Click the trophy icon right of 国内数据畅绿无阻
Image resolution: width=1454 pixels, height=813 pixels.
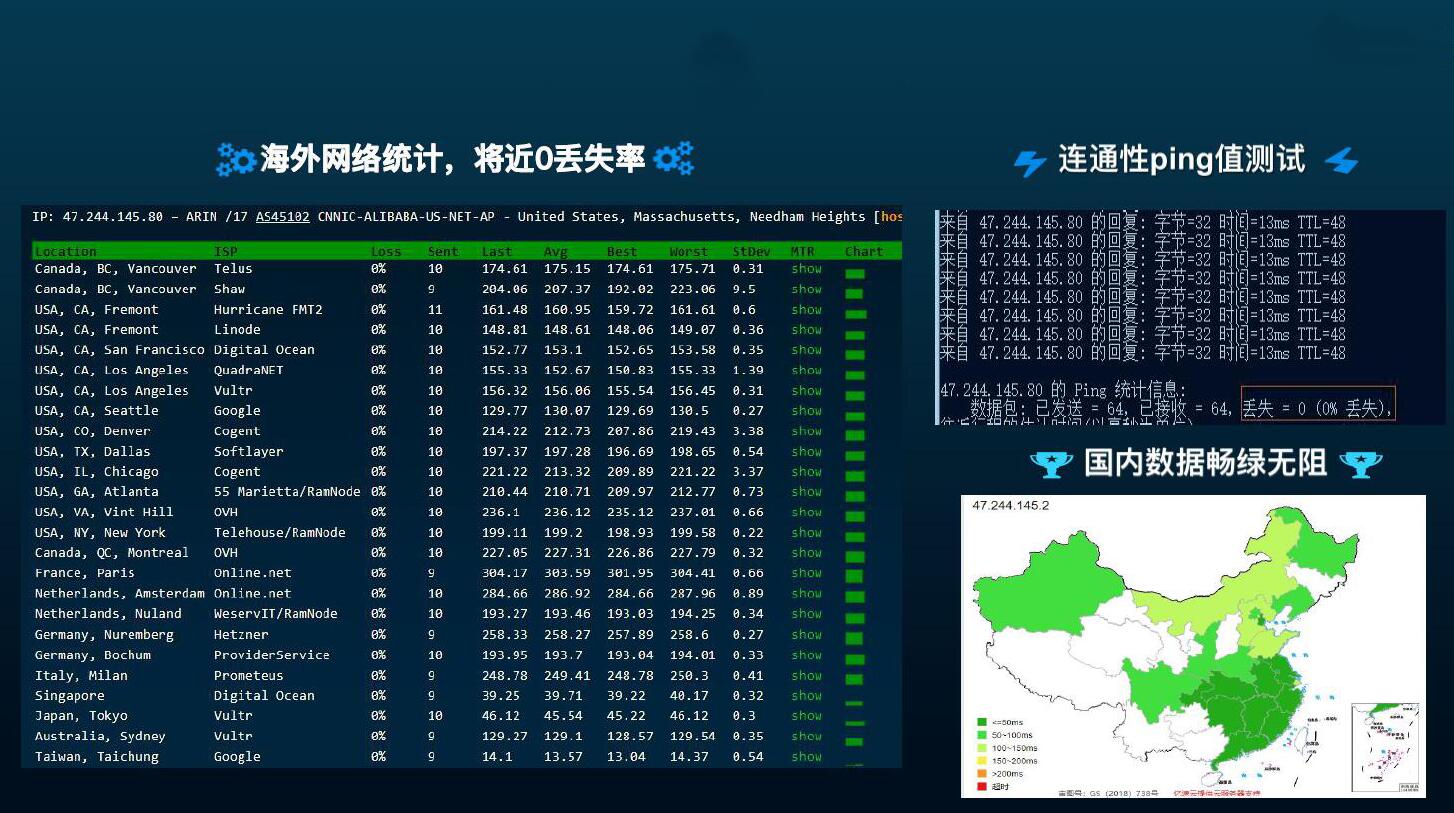(x=1361, y=463)
